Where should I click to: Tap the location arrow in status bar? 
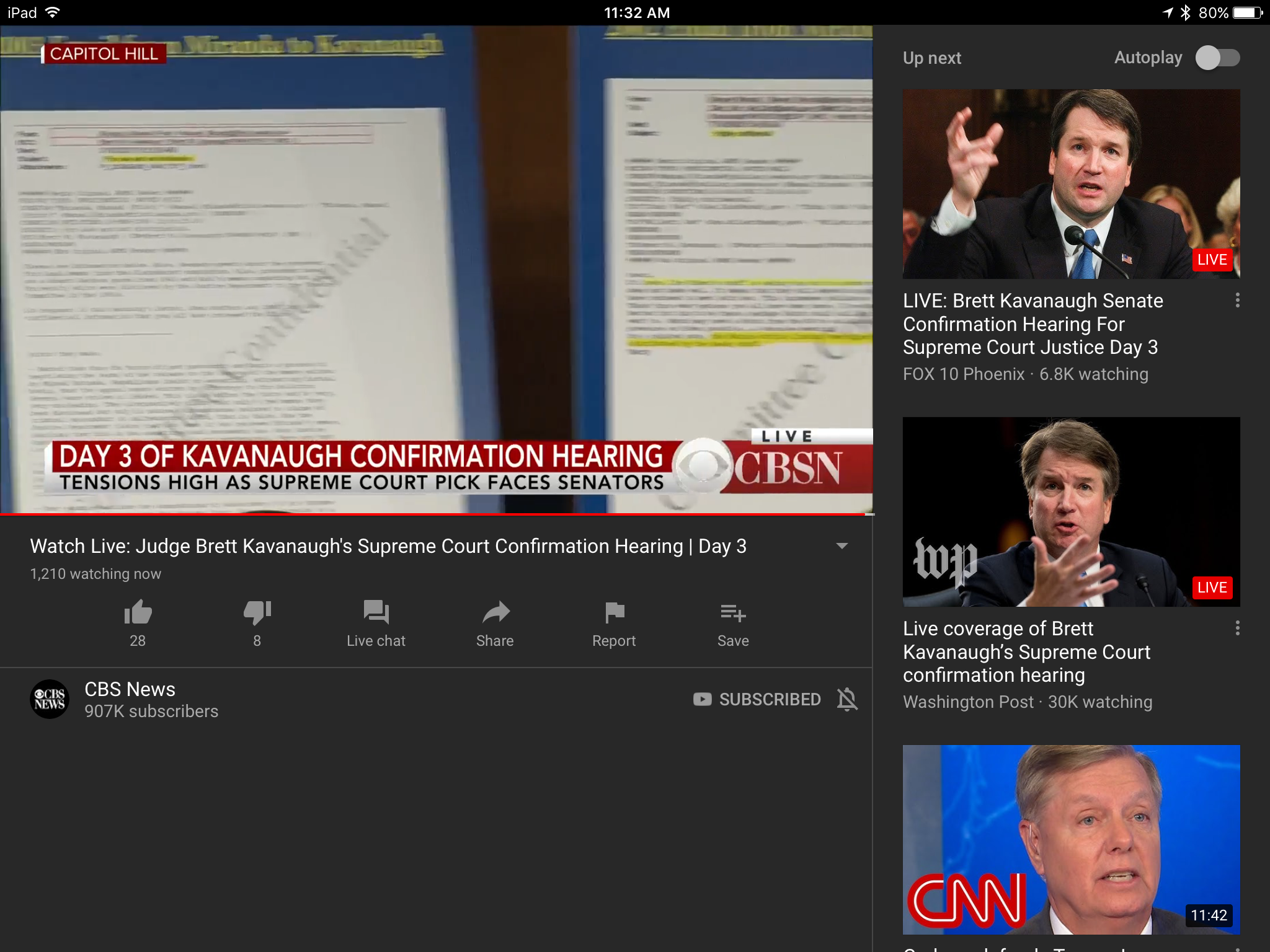click(1167, 12)
